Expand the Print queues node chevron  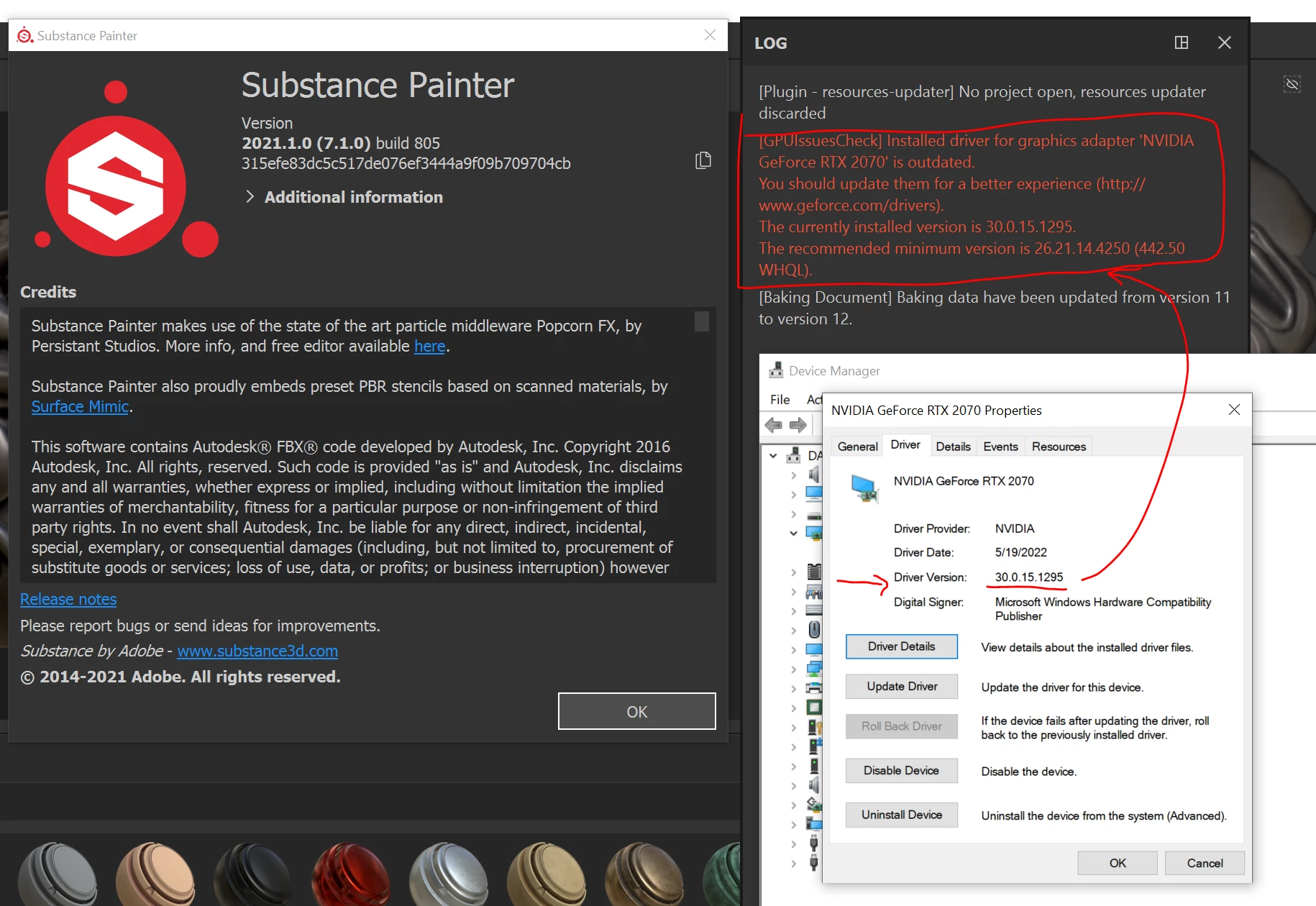[793, 689]
